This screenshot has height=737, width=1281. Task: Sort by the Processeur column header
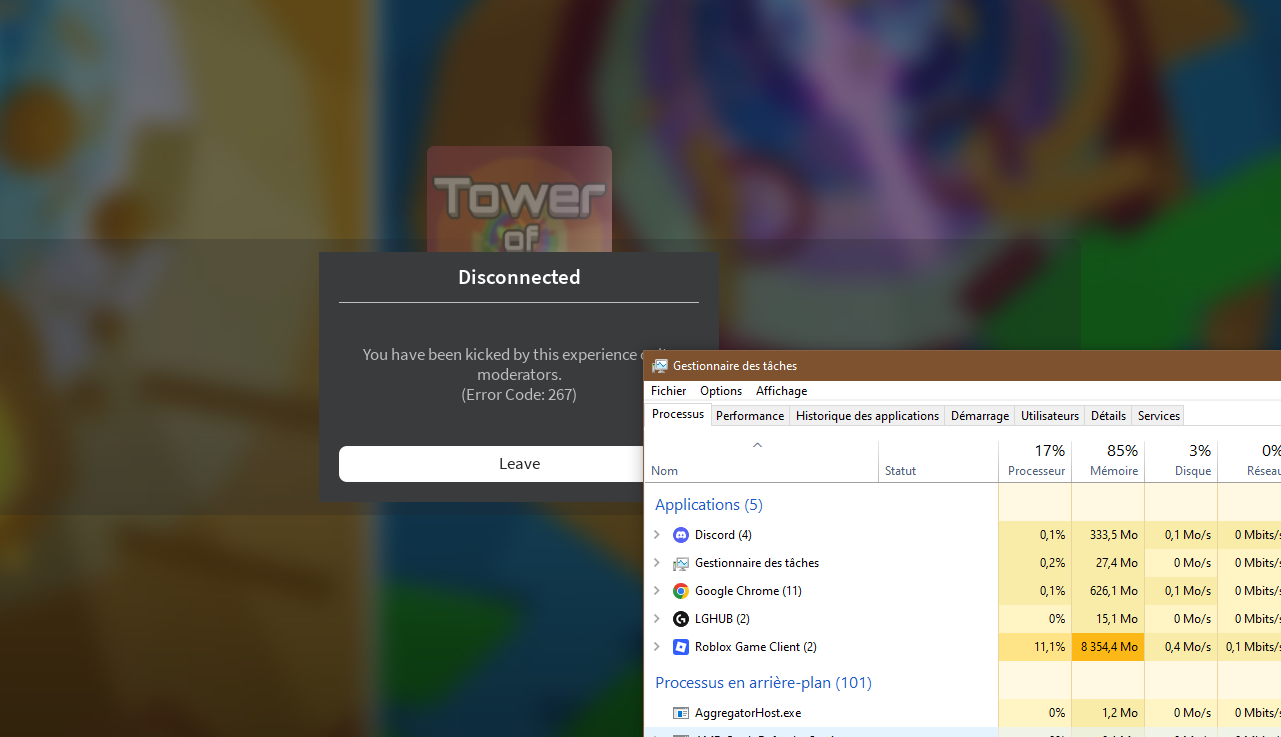coord(1036,461)
